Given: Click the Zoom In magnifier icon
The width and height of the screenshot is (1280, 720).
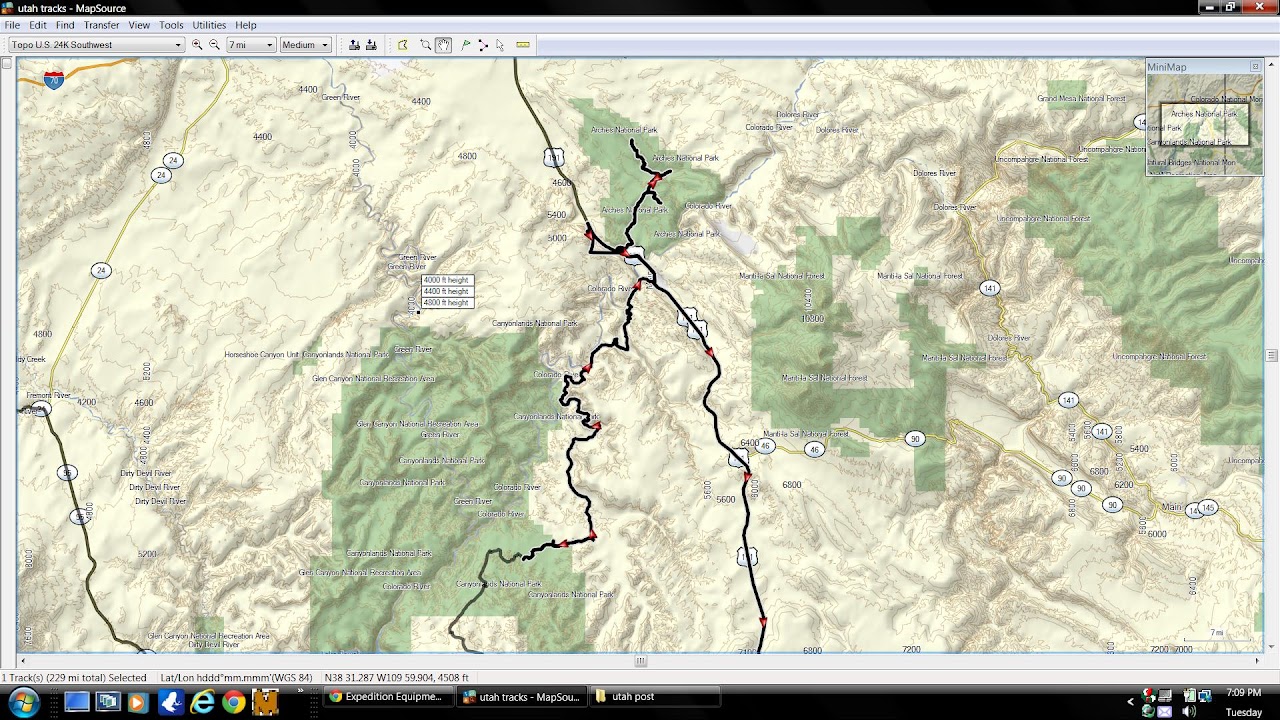Looking at the screenshot, I should pos(197,45).
